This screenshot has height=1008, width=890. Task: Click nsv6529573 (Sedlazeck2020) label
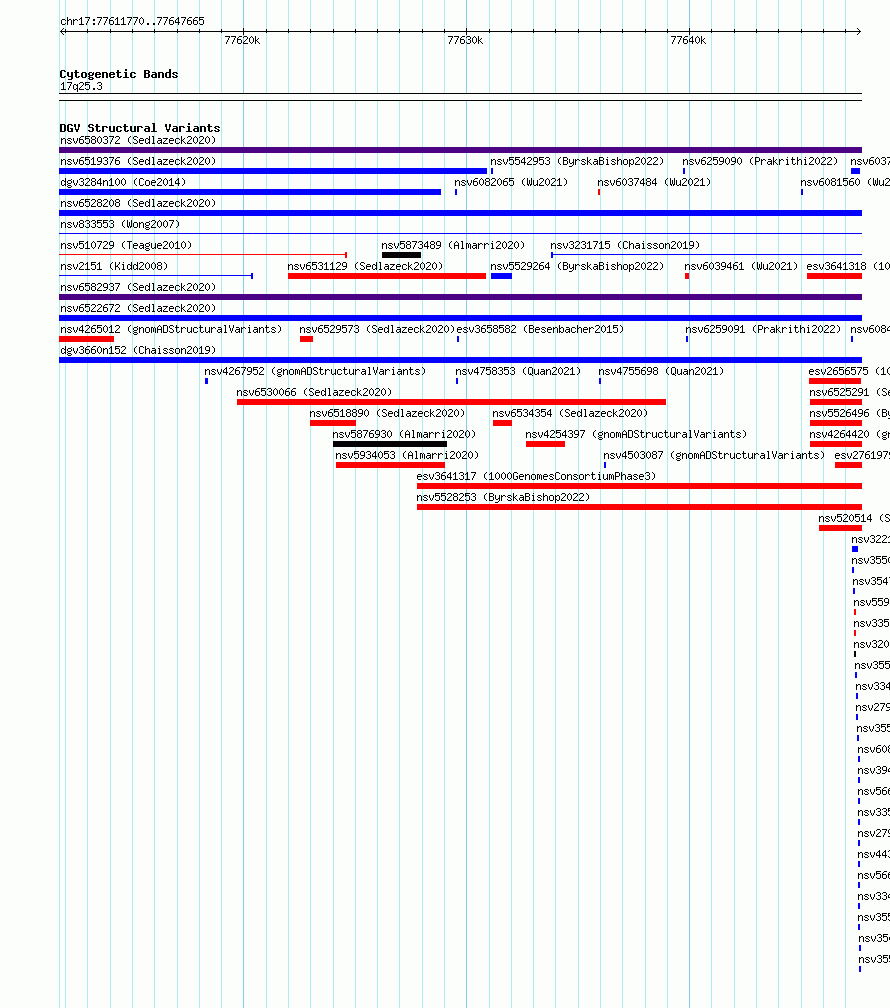tap(377, 329)
